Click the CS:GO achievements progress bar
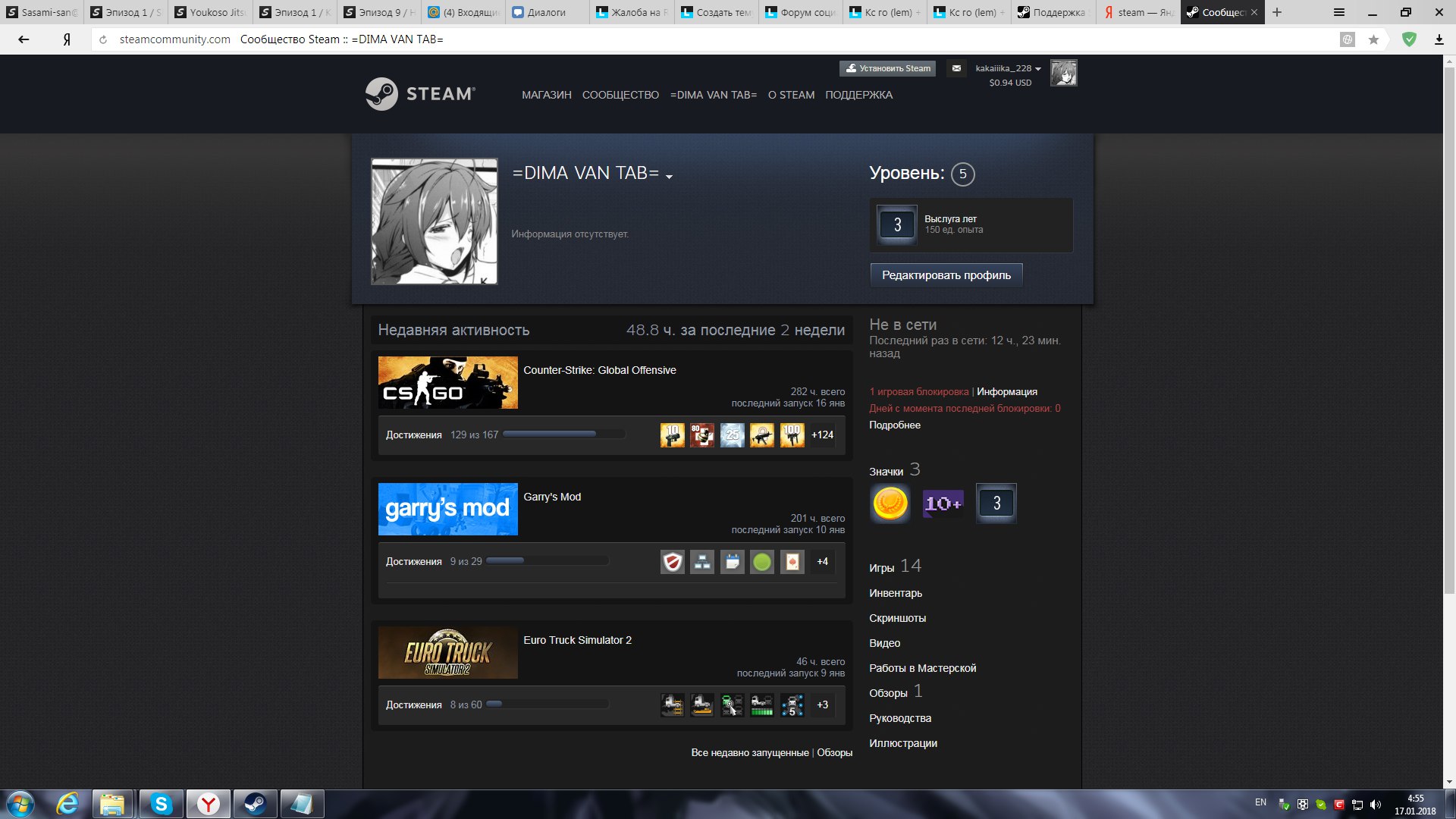The width and height of the screenshot is (1456, 819). (564, 435)
